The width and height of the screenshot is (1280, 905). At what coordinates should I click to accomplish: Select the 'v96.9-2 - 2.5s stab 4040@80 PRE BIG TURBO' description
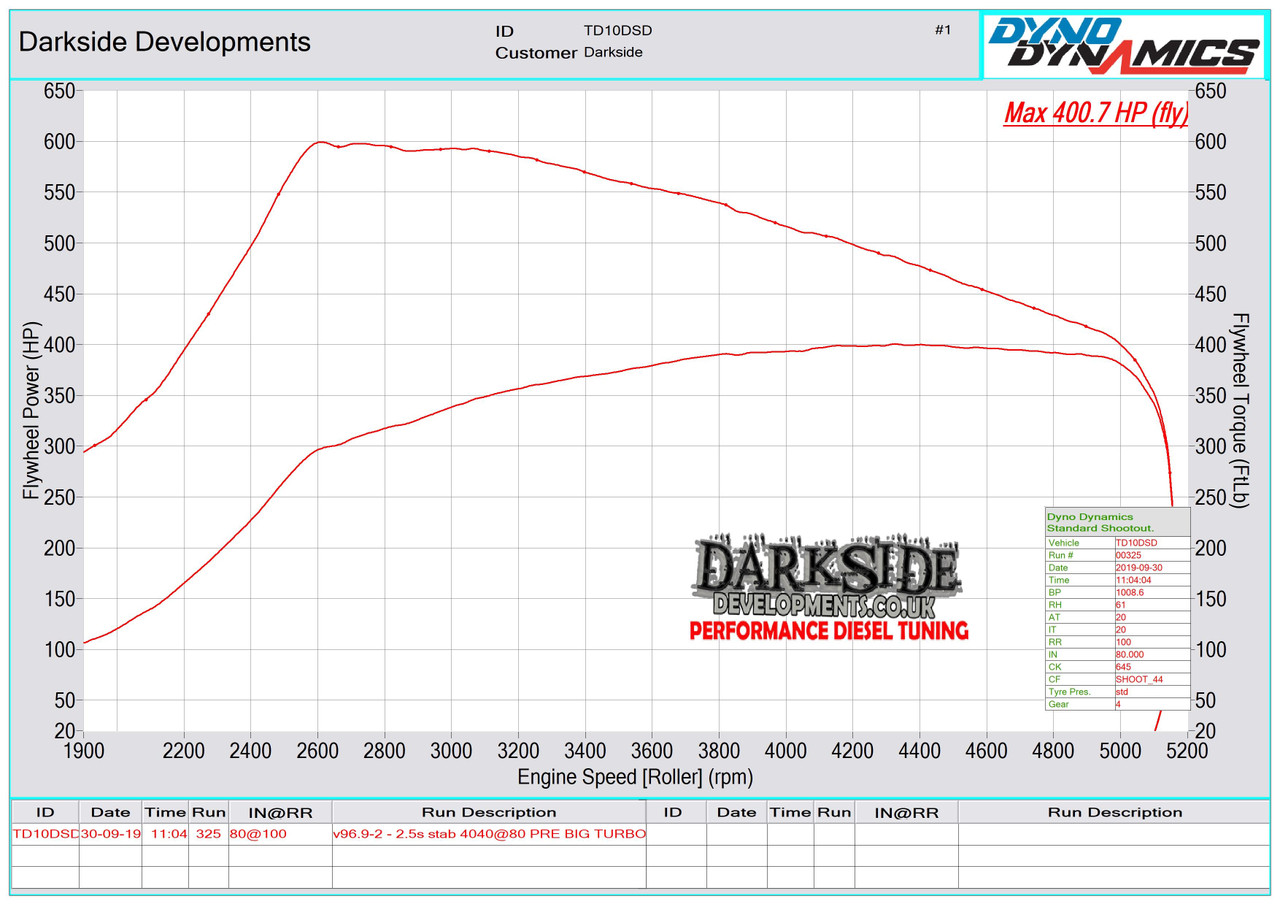(x=489, y=834)
